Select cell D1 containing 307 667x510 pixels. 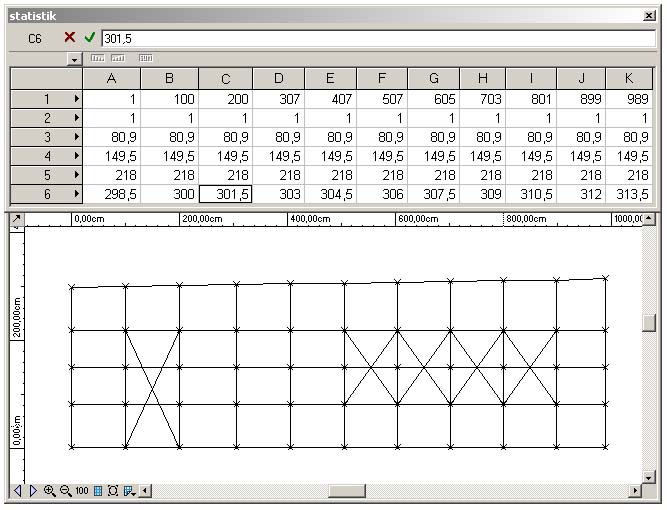coord(279,99)
